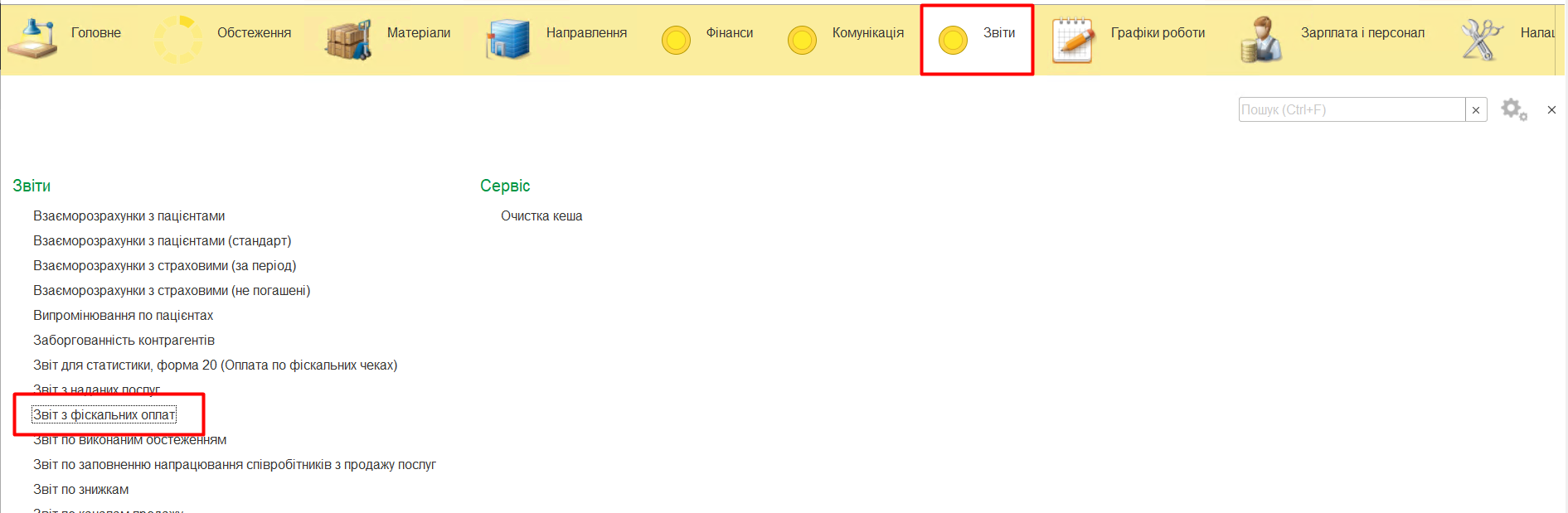Open the tools wrench icon section
The image size is (1568, 513).
(x=1481, y=40)
